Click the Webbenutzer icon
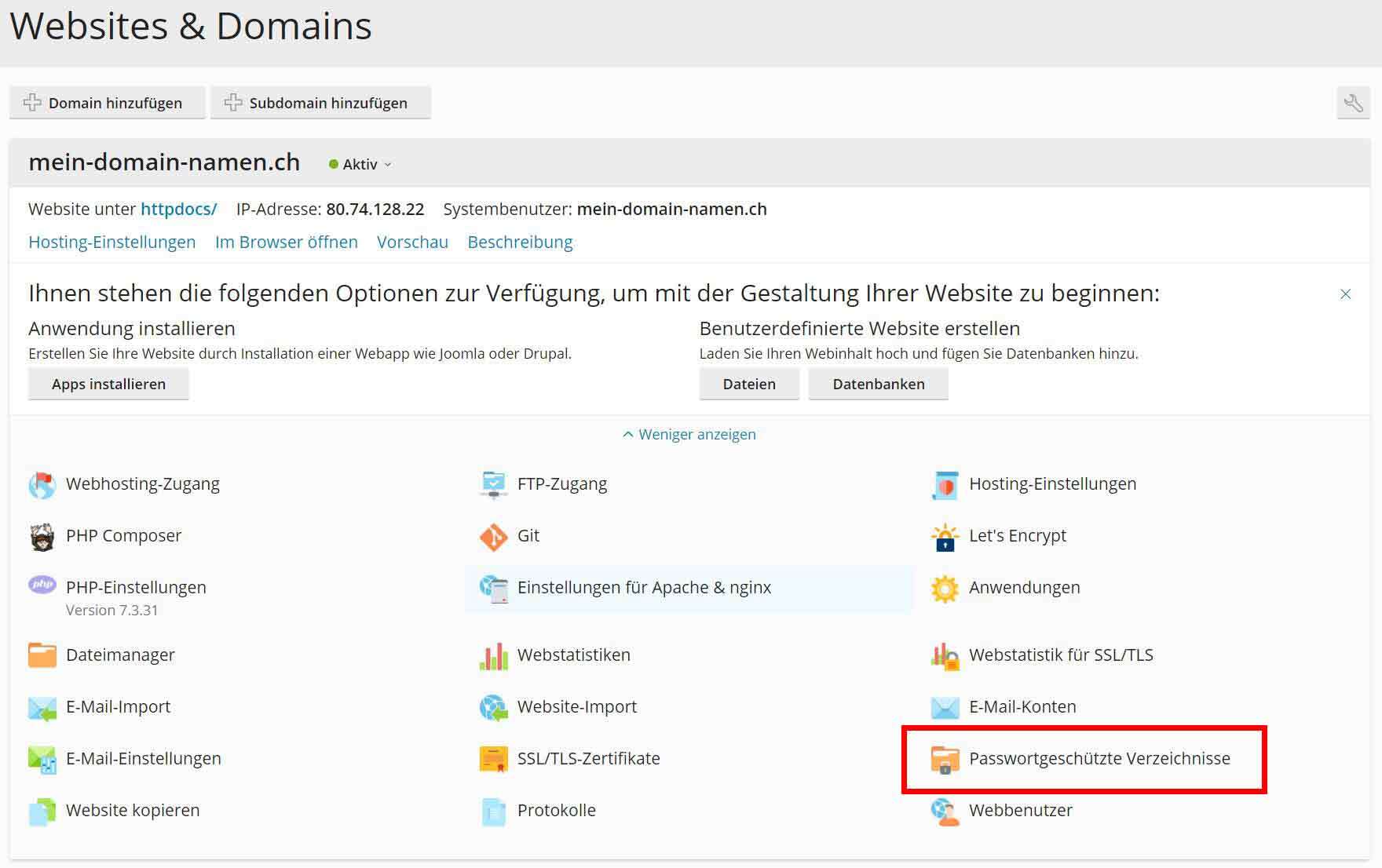The image size is (1382, 868). pos(945,811)
